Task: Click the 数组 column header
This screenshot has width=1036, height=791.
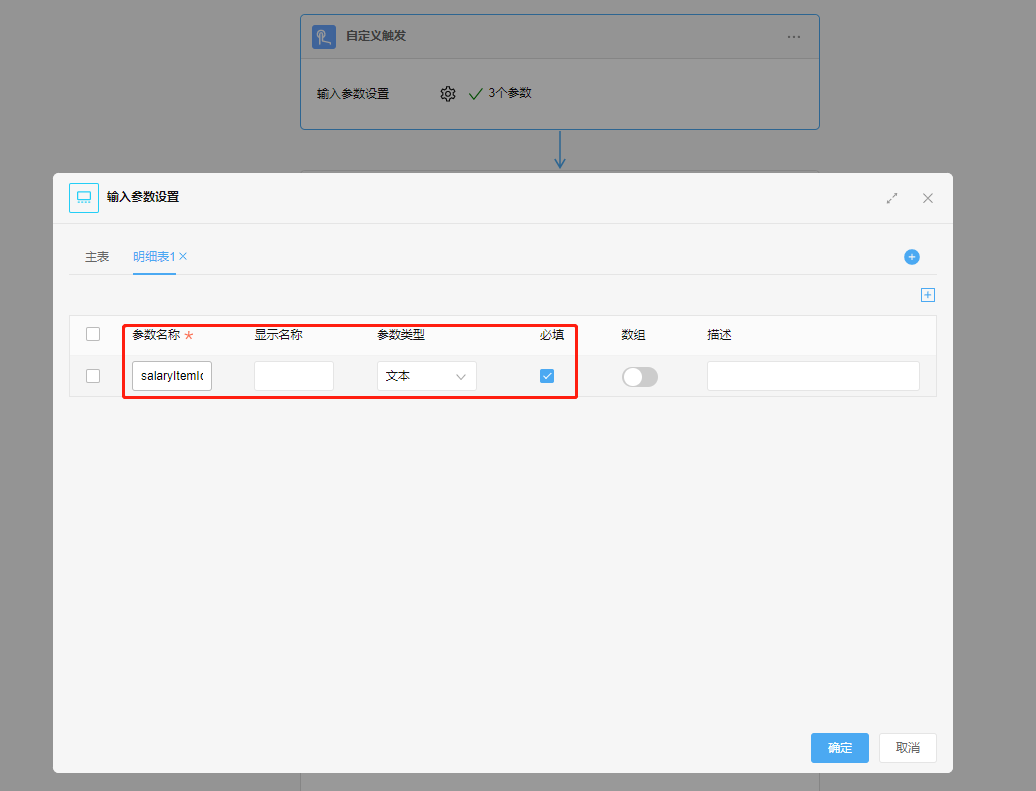Action: click(x=633, y=335)
